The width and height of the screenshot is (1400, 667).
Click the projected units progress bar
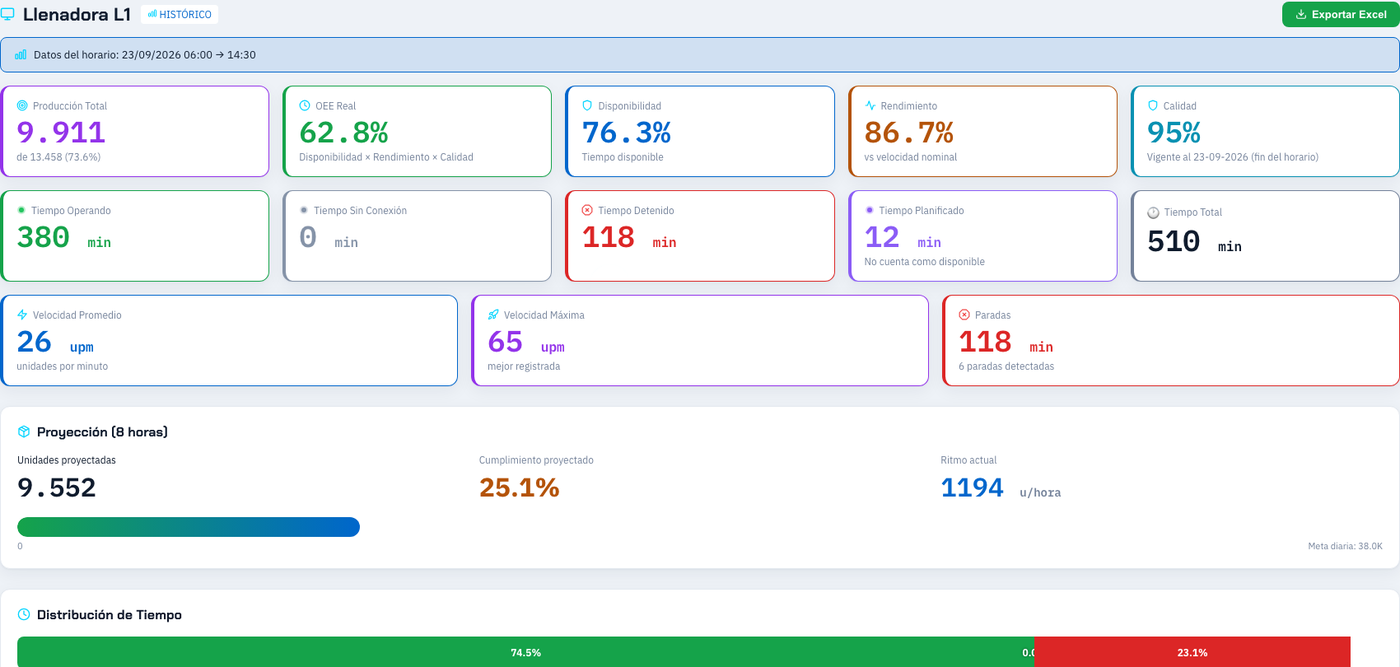189,527
